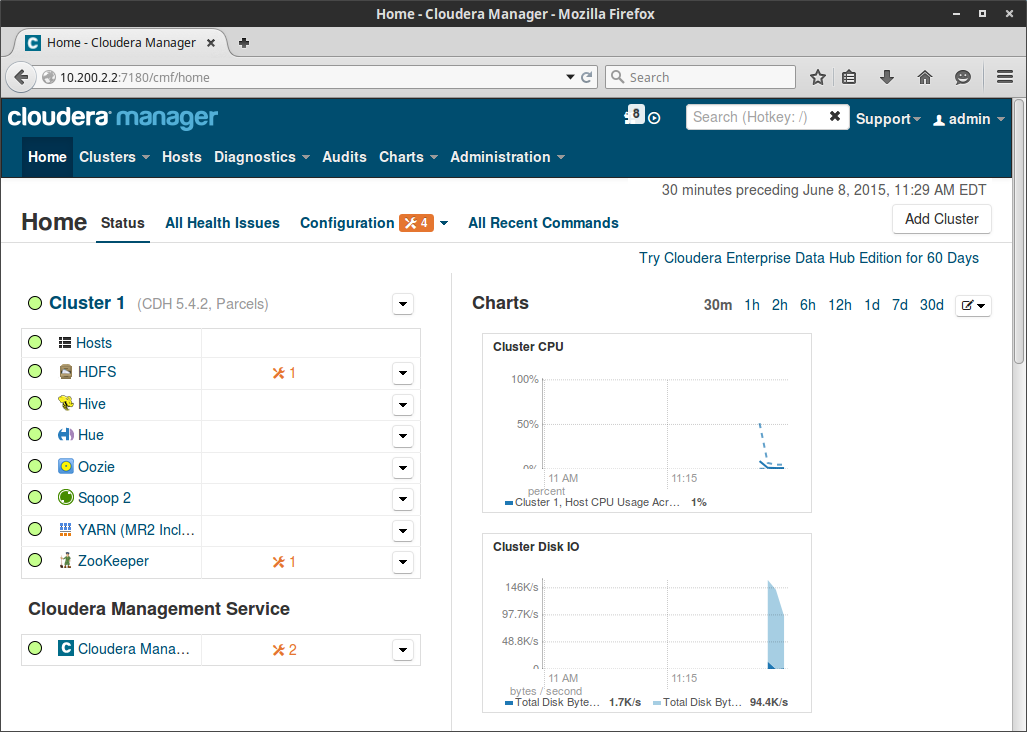Screen dimensions: 1027x732
Task: Open the ZooKeeper service link
Action: tap(113, 561)
